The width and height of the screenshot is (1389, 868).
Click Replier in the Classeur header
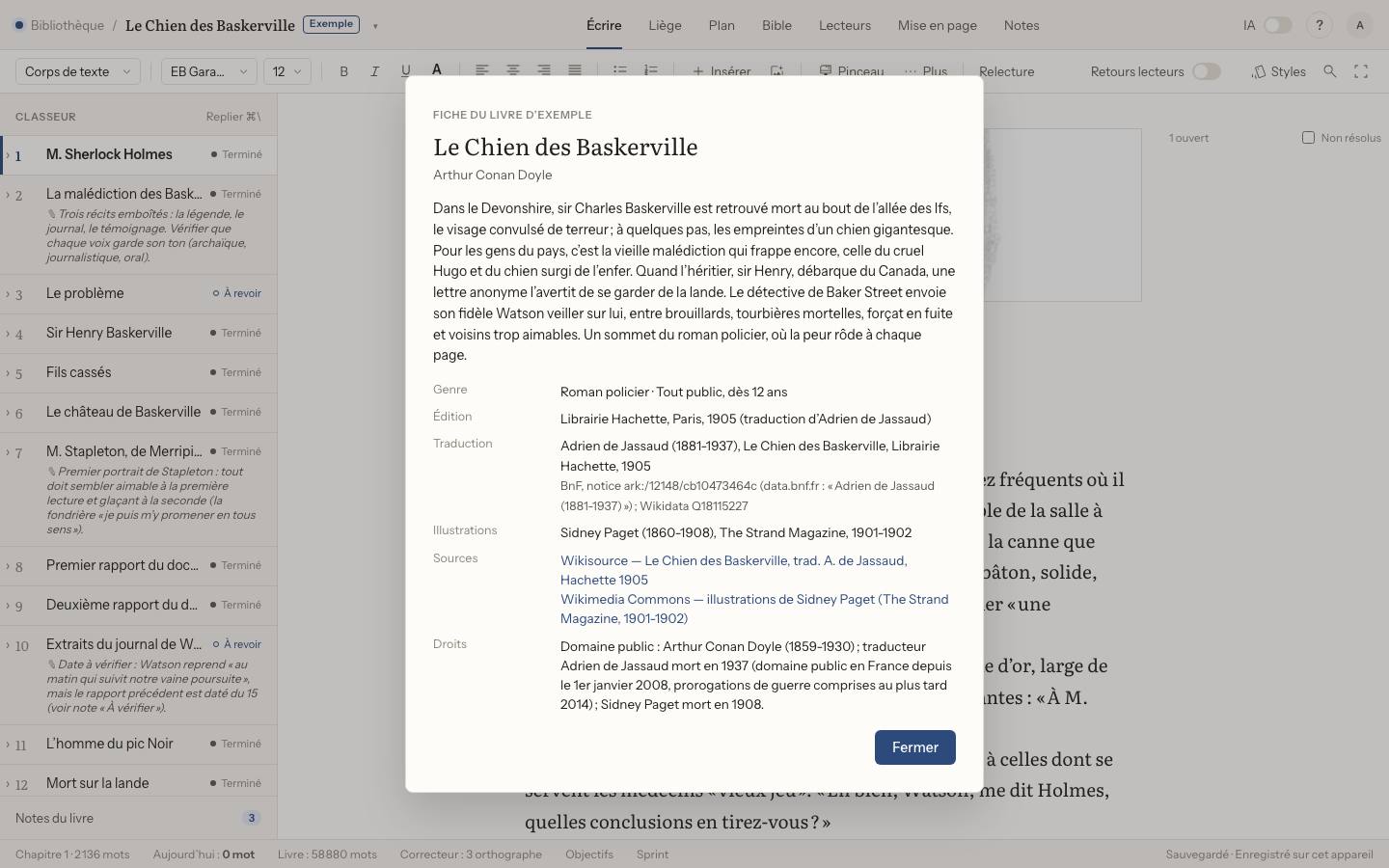pos(233,117)
